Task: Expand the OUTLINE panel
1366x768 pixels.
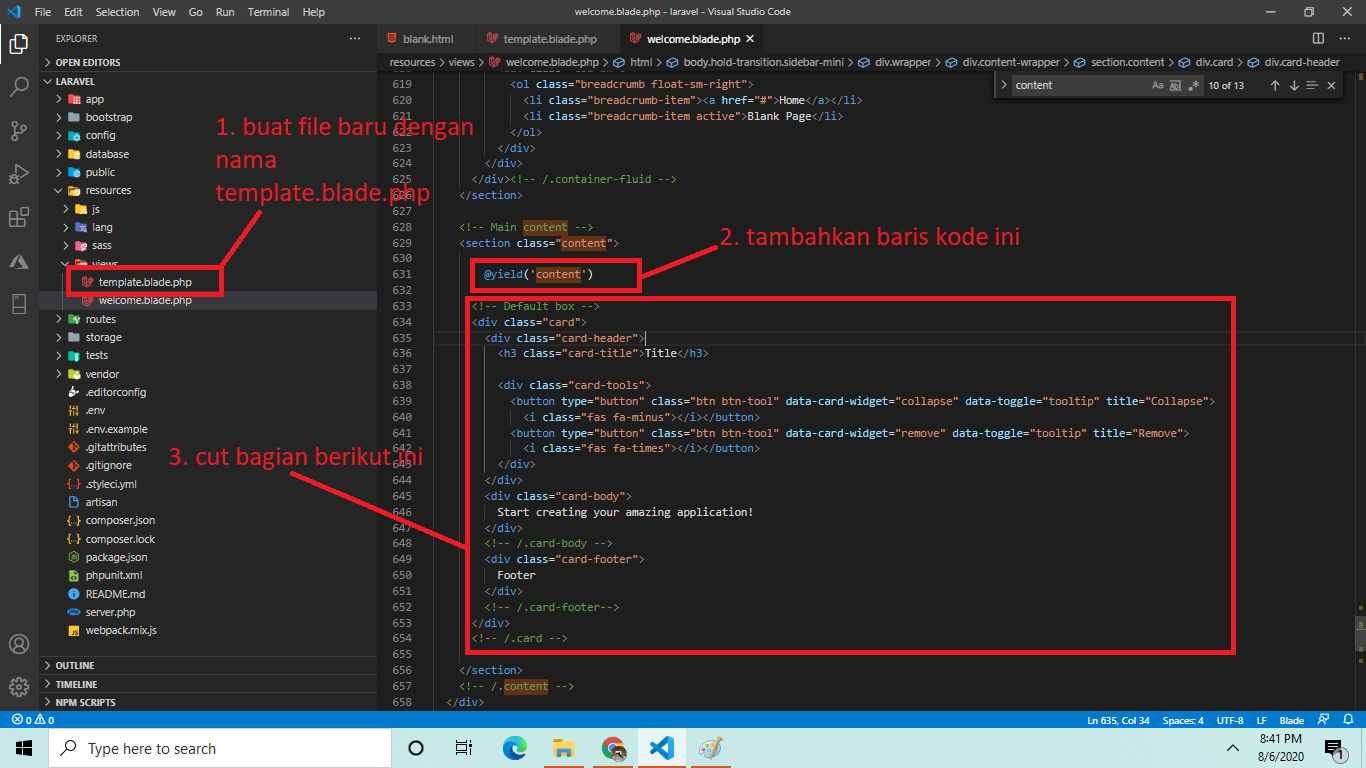Action: coord(208,665)
